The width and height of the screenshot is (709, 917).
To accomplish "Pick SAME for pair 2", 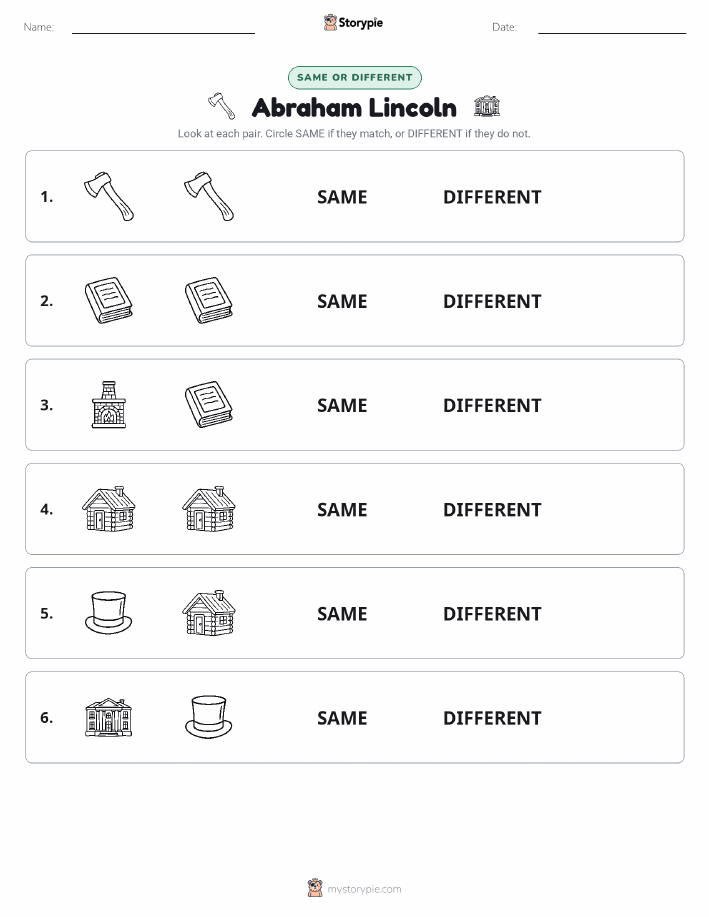I will pos(342,301).
